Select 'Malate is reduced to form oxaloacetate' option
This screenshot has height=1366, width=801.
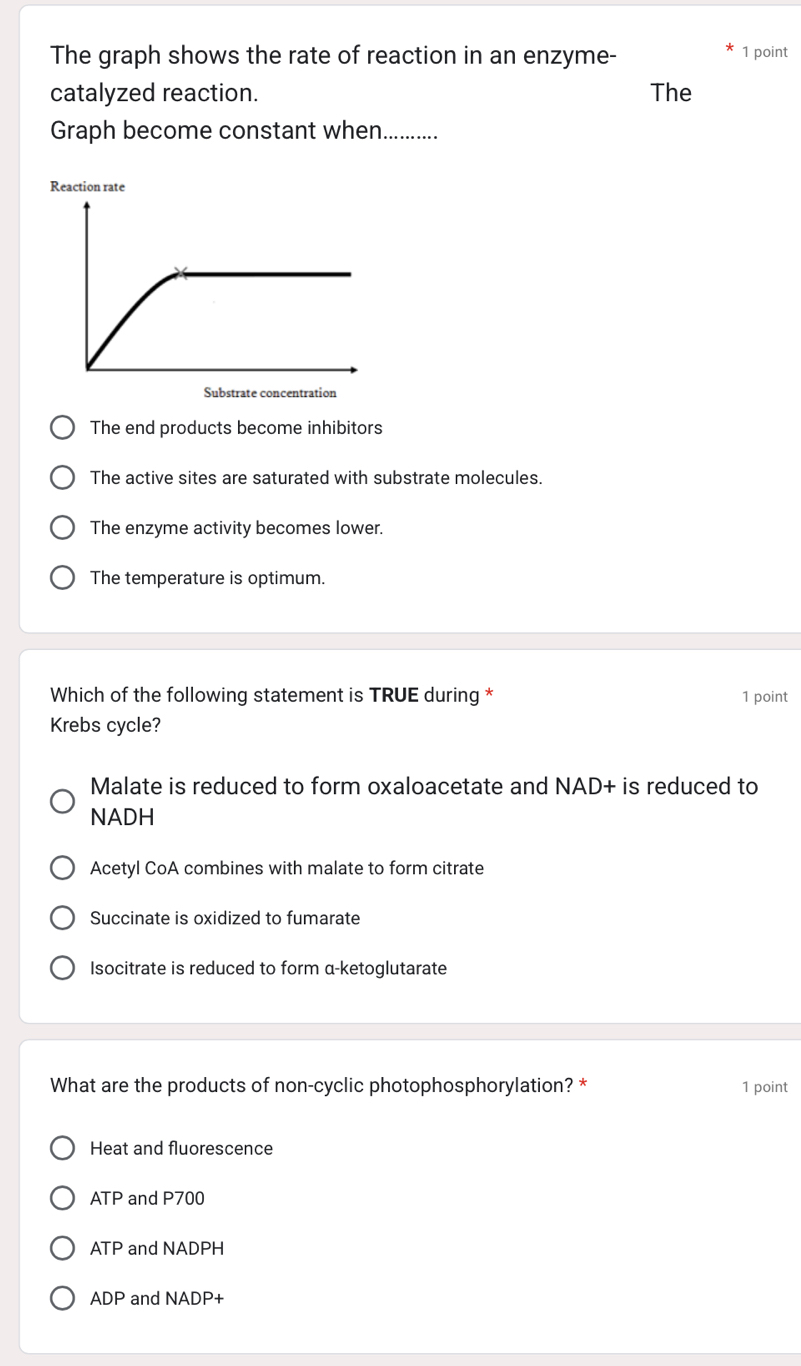62,802
